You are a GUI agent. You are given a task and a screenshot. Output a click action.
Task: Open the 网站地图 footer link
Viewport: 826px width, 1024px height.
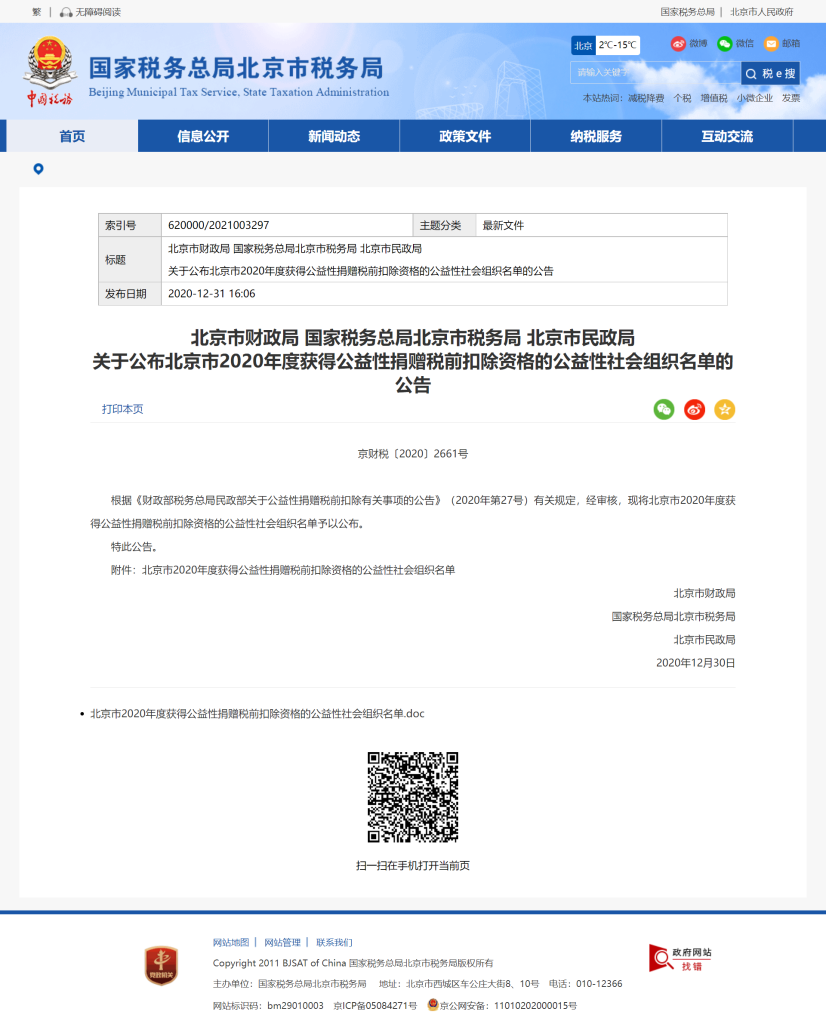231,942
